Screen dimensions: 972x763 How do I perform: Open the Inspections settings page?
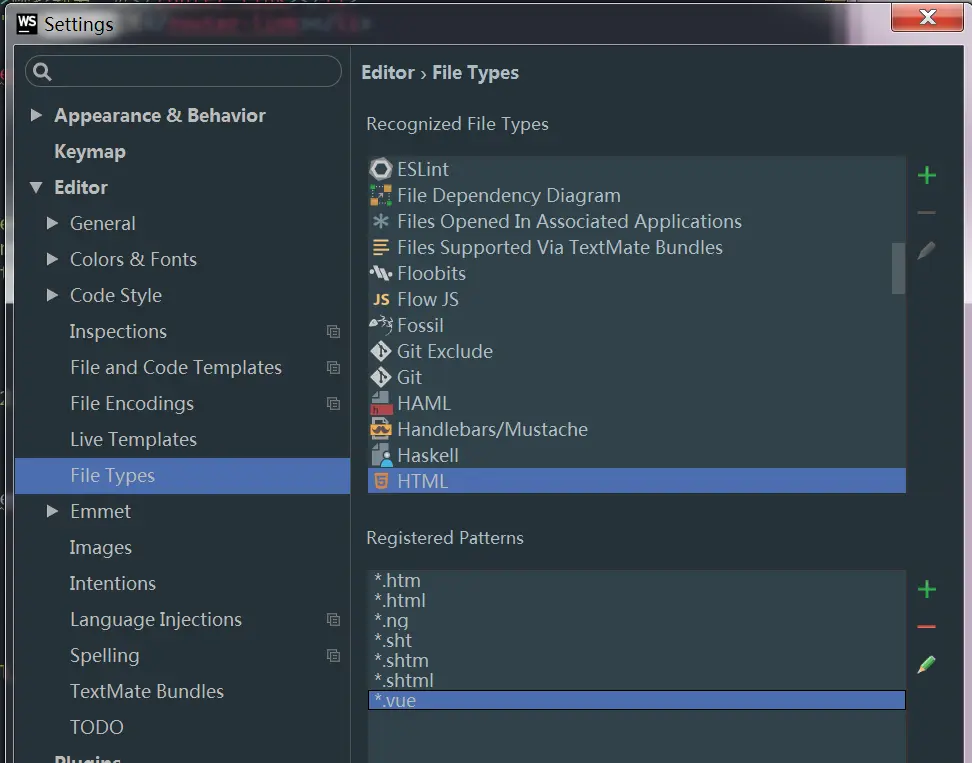pos(118,332)
